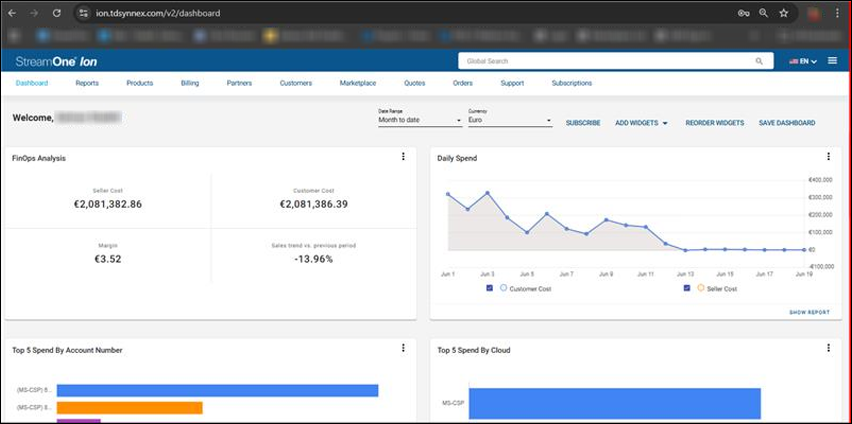Click Customer Cost value €2,081,386.39

click(314, 205)
